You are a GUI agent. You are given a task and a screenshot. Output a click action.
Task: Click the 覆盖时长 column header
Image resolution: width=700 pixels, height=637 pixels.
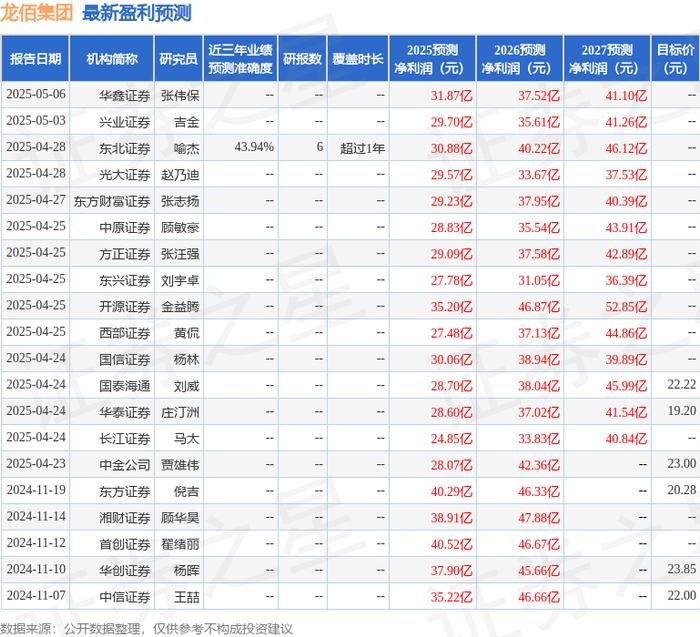pos(358,58)
